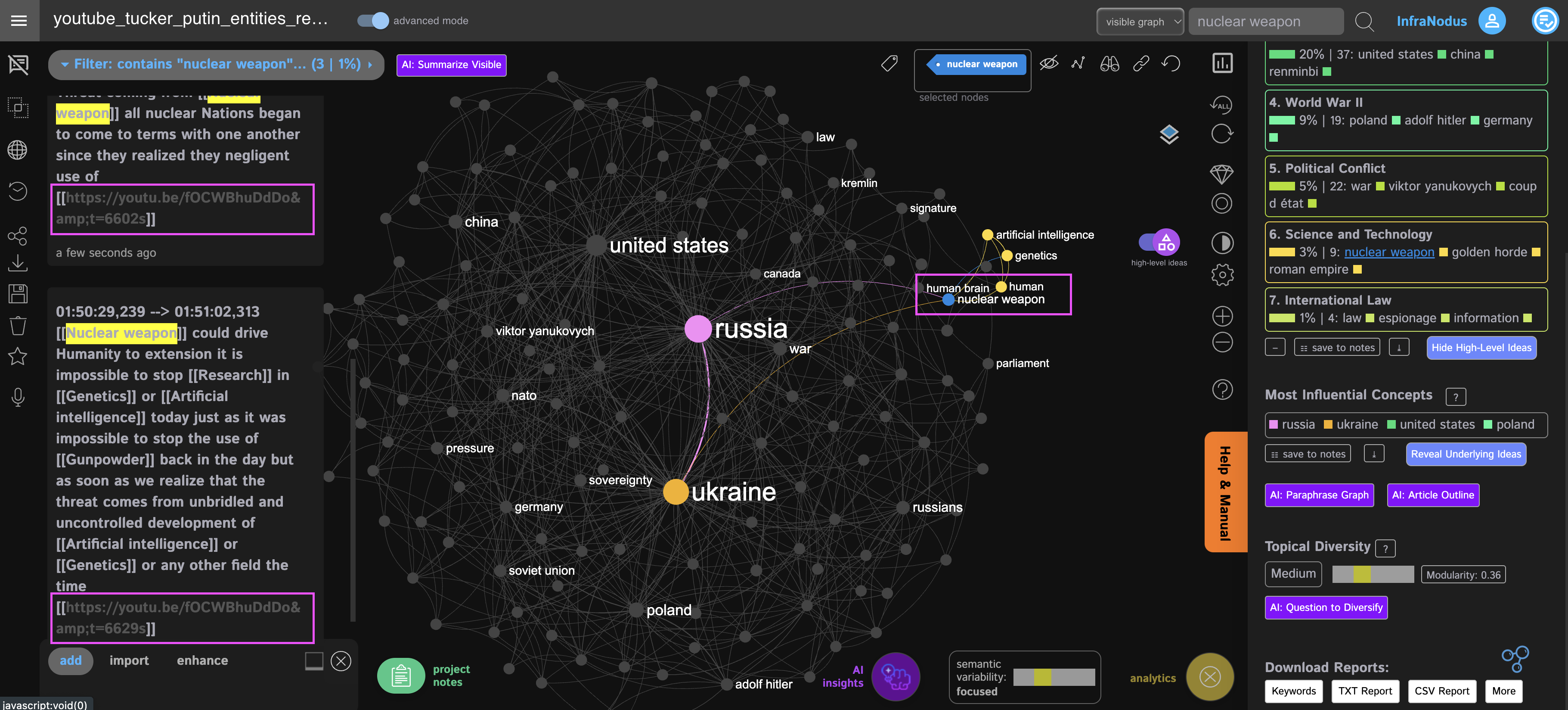The width and height of the screenshot is (1568, 710).
Task: Open the Help & Manual side tab
Action: click(1225, 492)
